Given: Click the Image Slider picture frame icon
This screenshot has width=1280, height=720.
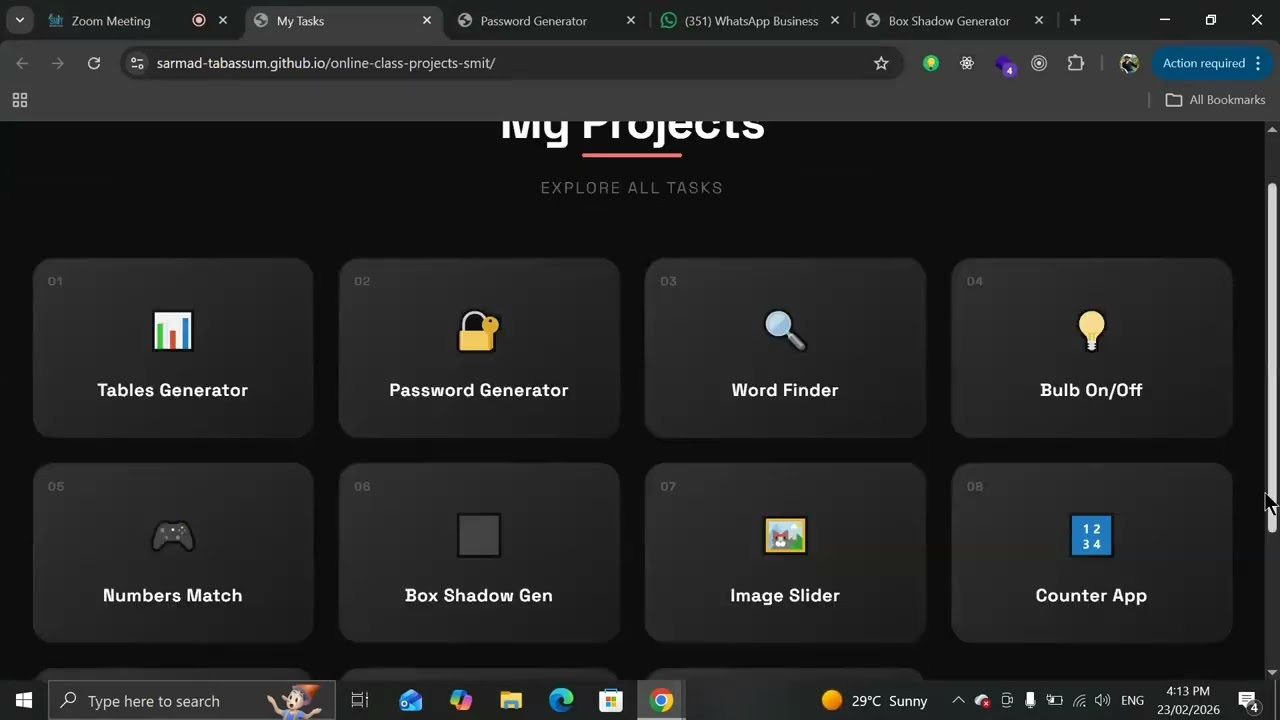Looking at the screenshot, I should (x=785, y=536).
